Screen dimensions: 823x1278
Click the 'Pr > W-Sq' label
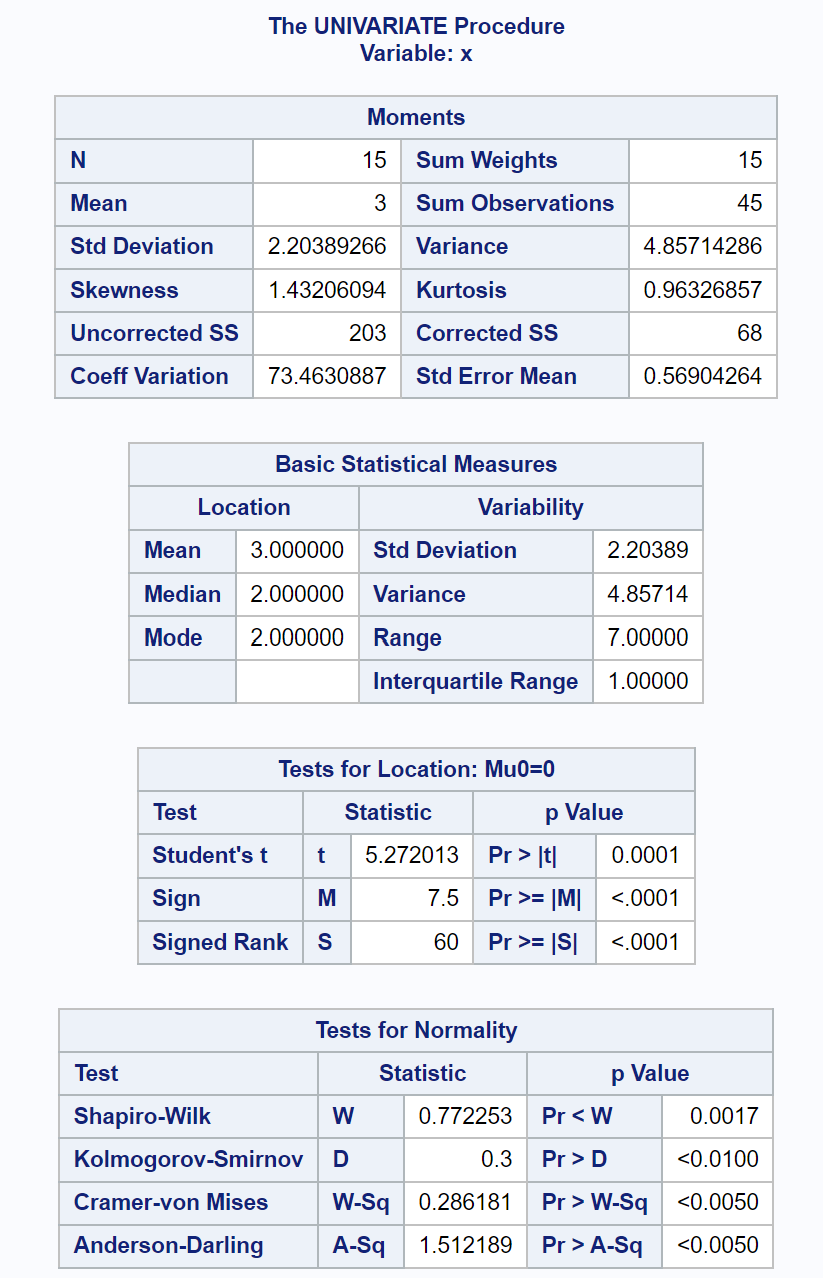pos(594,1202)
